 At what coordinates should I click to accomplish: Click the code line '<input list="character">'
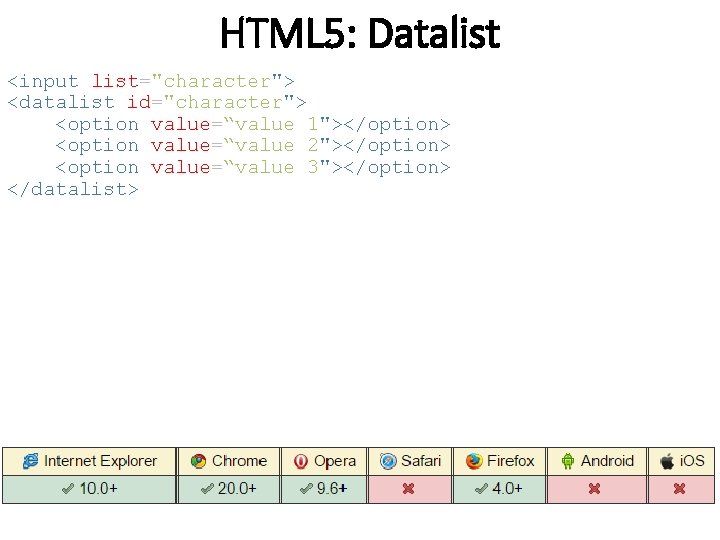click(151, 82)
